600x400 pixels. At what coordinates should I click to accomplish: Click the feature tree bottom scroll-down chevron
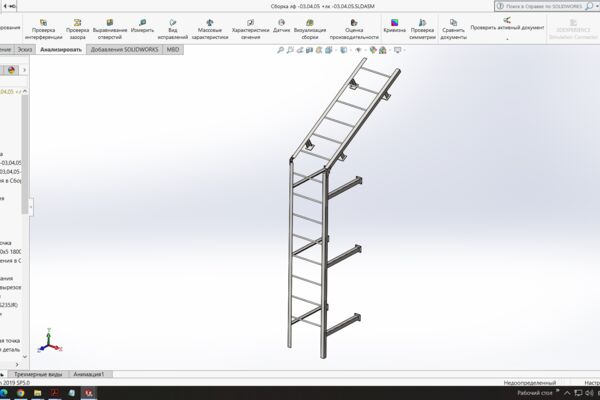25,356
